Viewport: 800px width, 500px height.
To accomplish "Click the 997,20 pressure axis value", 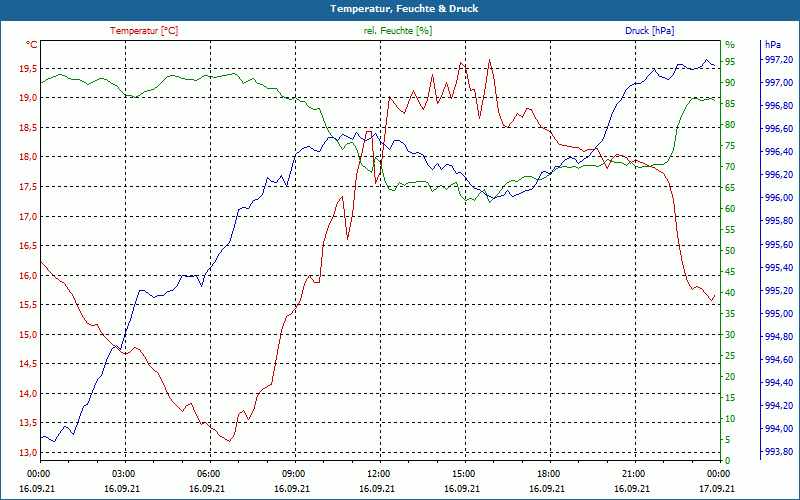I will (779, 60).
